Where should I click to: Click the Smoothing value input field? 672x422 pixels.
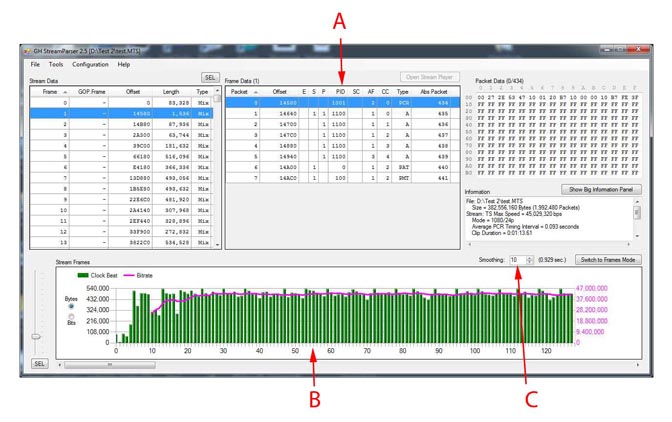click(x=516, y=260)
